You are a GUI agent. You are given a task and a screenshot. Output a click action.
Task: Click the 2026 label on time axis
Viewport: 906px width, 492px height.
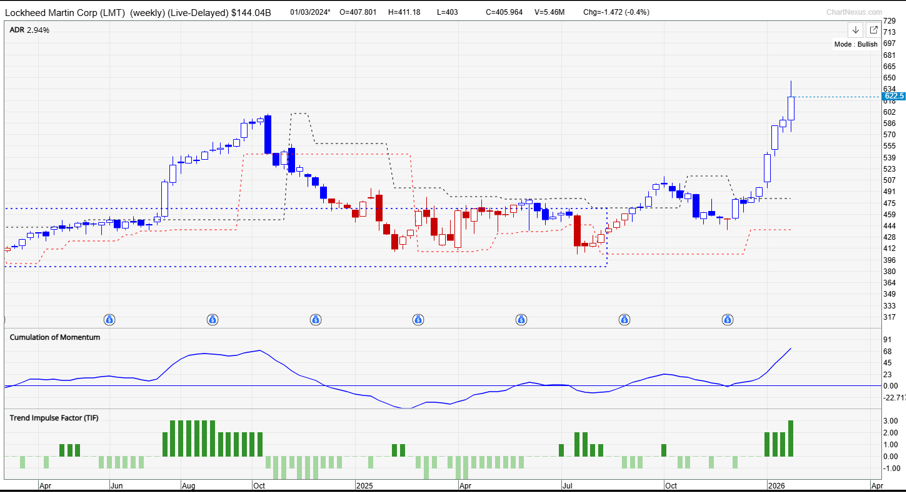point(776,486)
